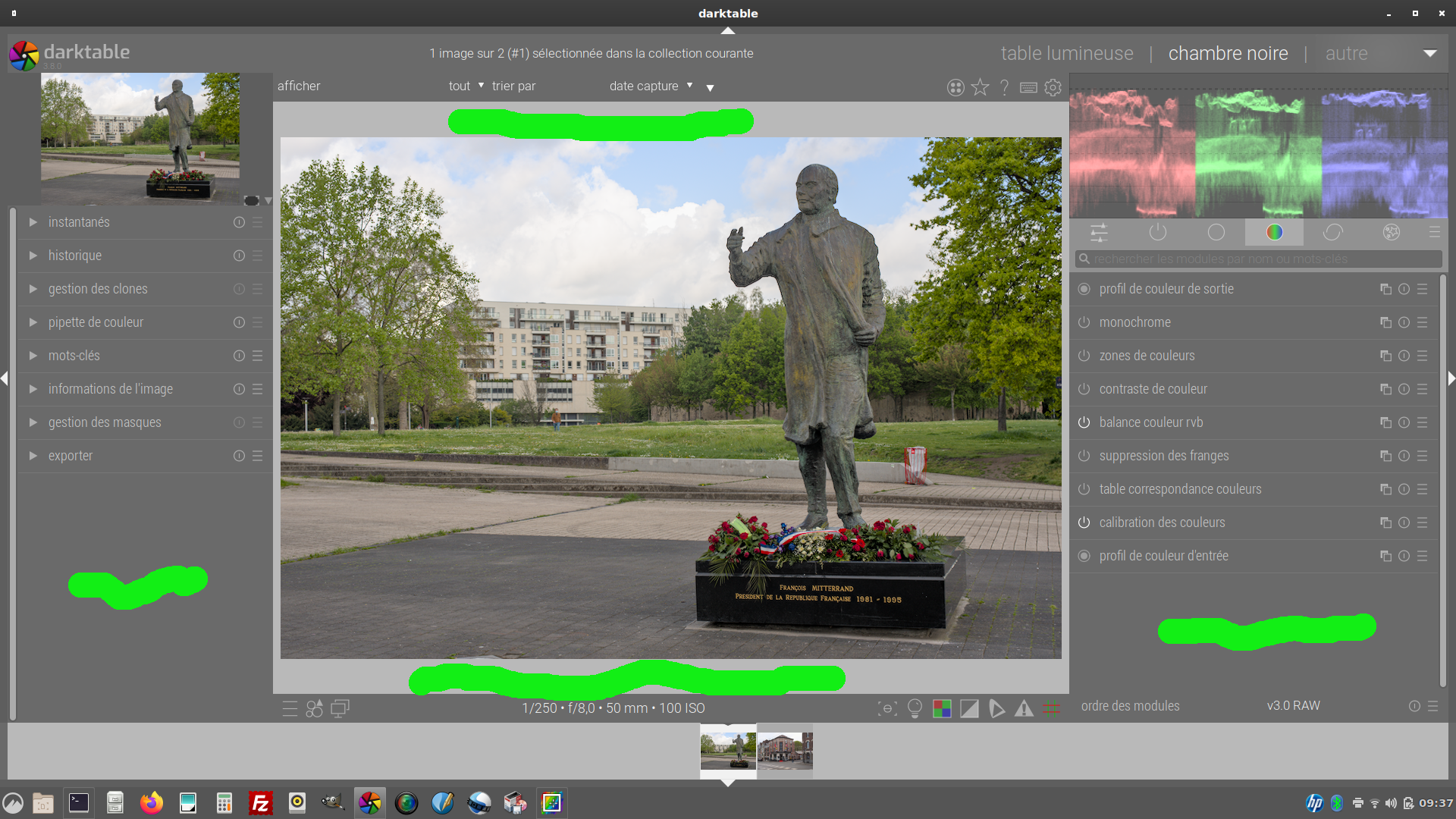This screenshot has width=1456, height=819.
Task: Click v3.0 RAW module order label
Action: (1293, 706)
